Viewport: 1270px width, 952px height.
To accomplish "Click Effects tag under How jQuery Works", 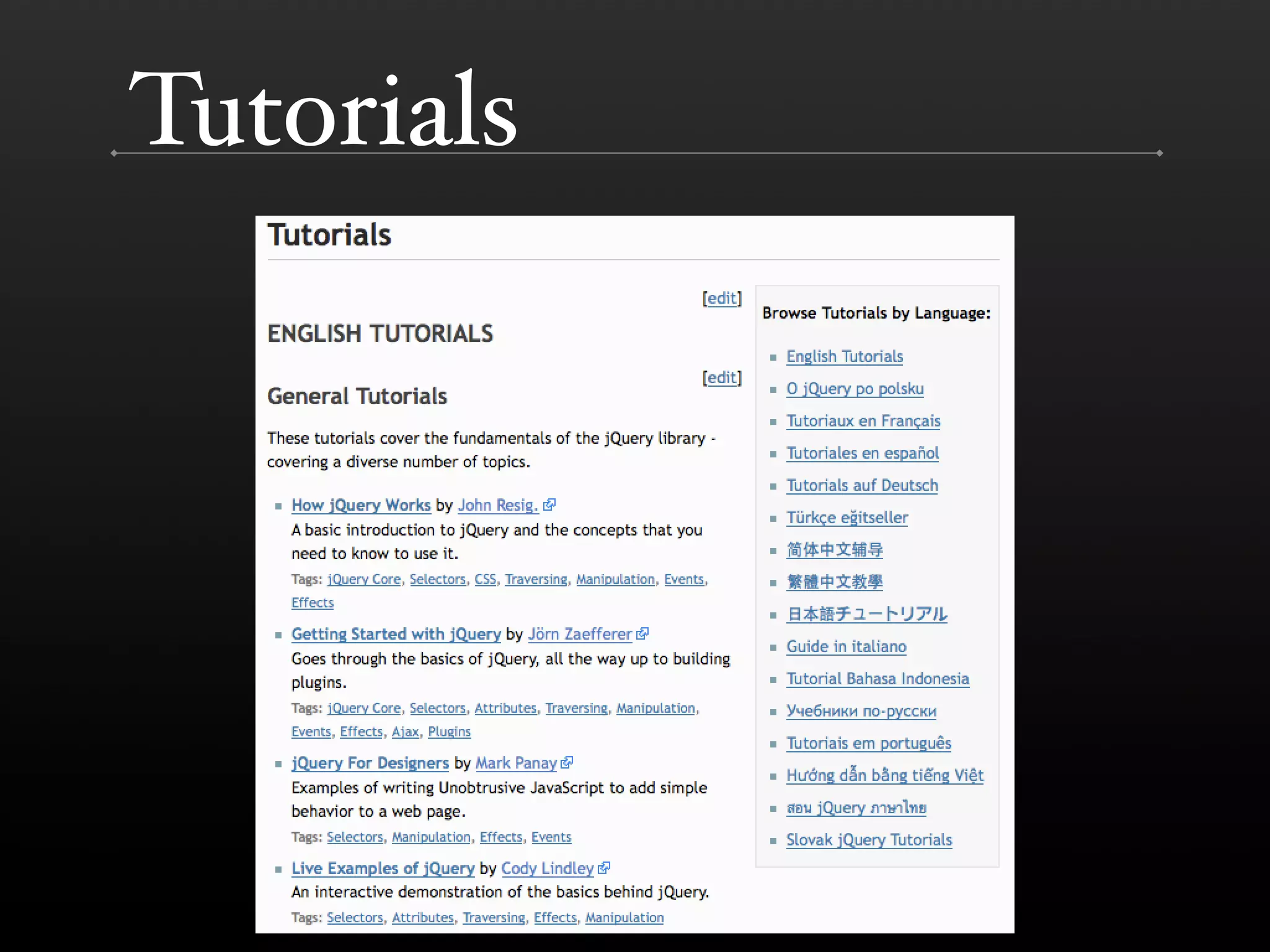I will pos(313,603).
